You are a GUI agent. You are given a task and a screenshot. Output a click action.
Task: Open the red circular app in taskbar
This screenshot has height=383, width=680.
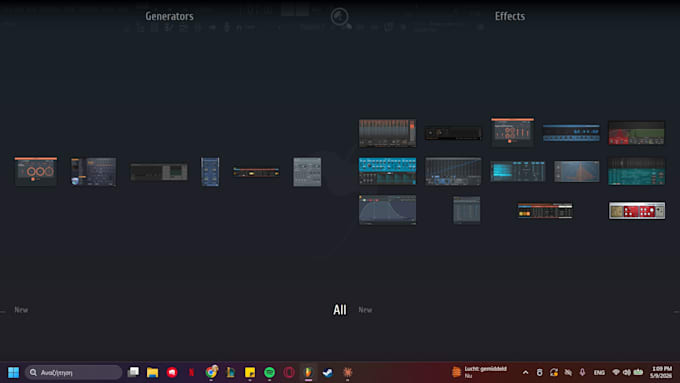click(172, 372)
